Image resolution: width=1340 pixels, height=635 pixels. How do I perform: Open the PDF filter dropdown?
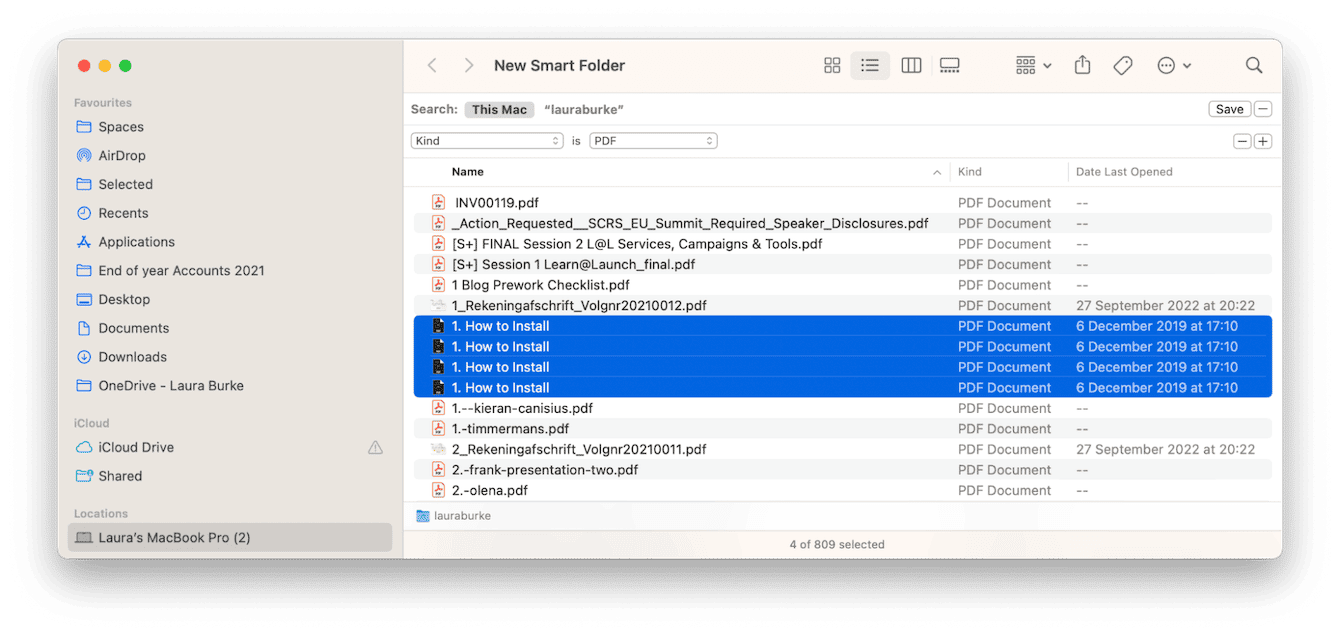click(x=653, y=140)
